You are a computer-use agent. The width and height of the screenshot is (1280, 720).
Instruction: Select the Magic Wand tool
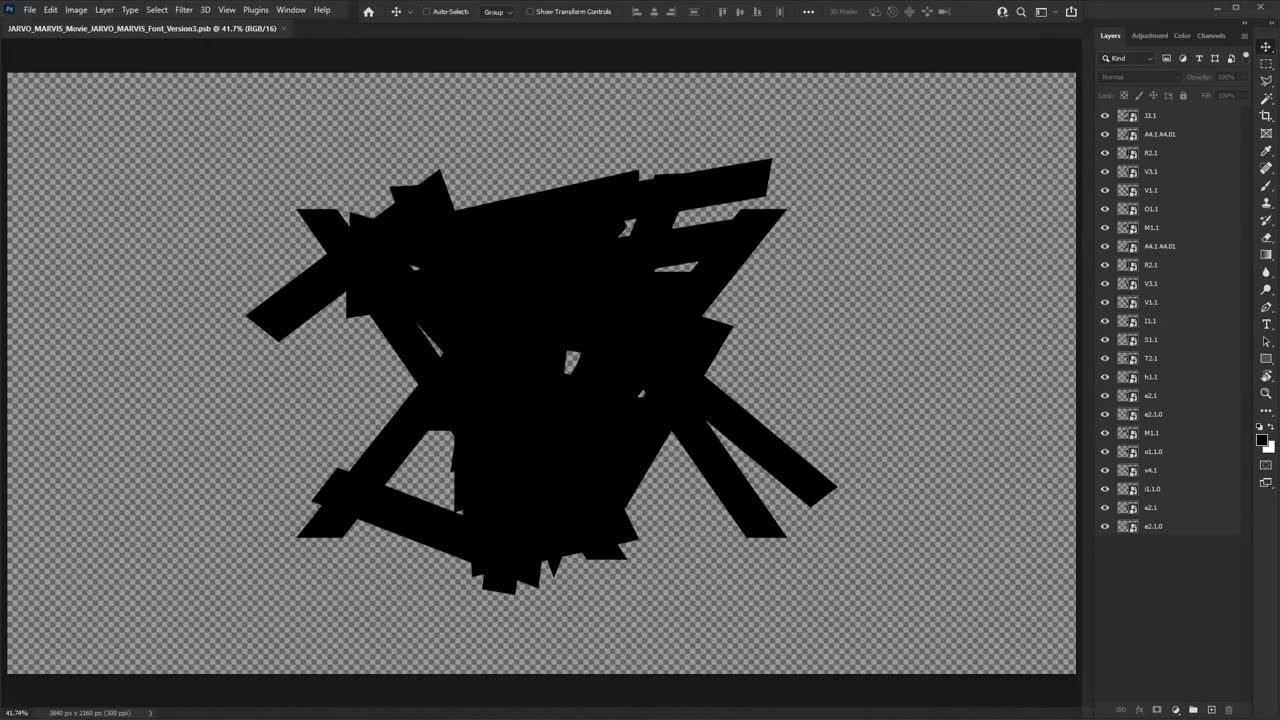(1266, 99)
